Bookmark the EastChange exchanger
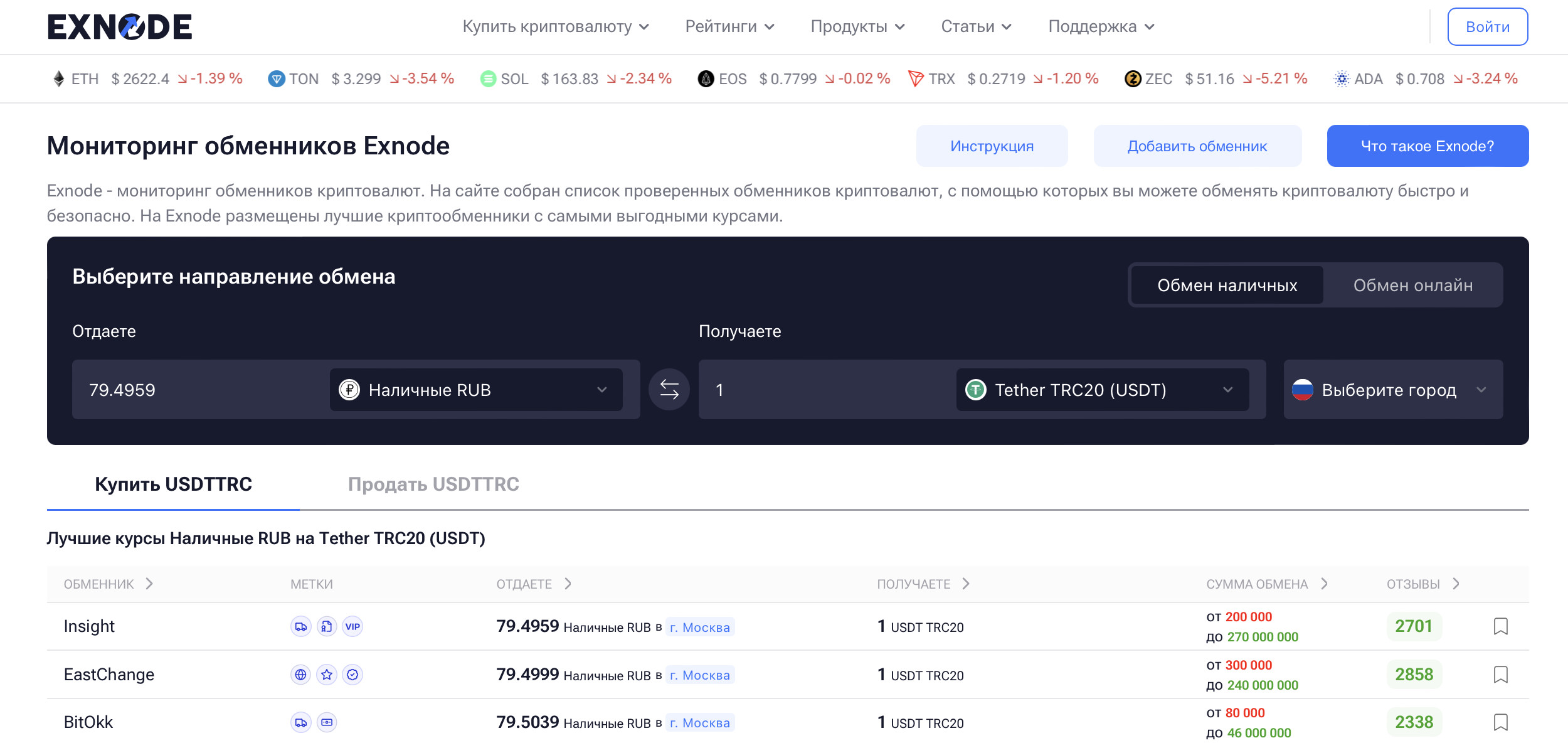 point(1500,675)
